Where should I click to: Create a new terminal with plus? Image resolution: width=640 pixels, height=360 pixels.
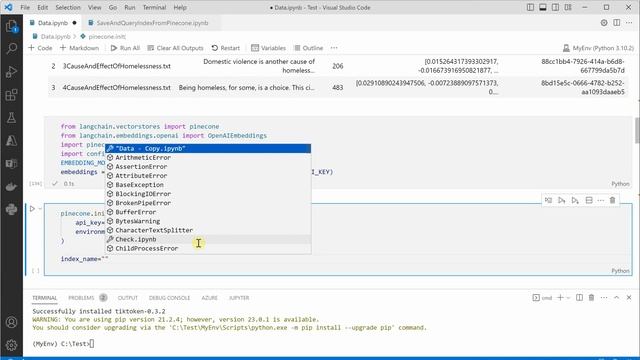[560, 298]
